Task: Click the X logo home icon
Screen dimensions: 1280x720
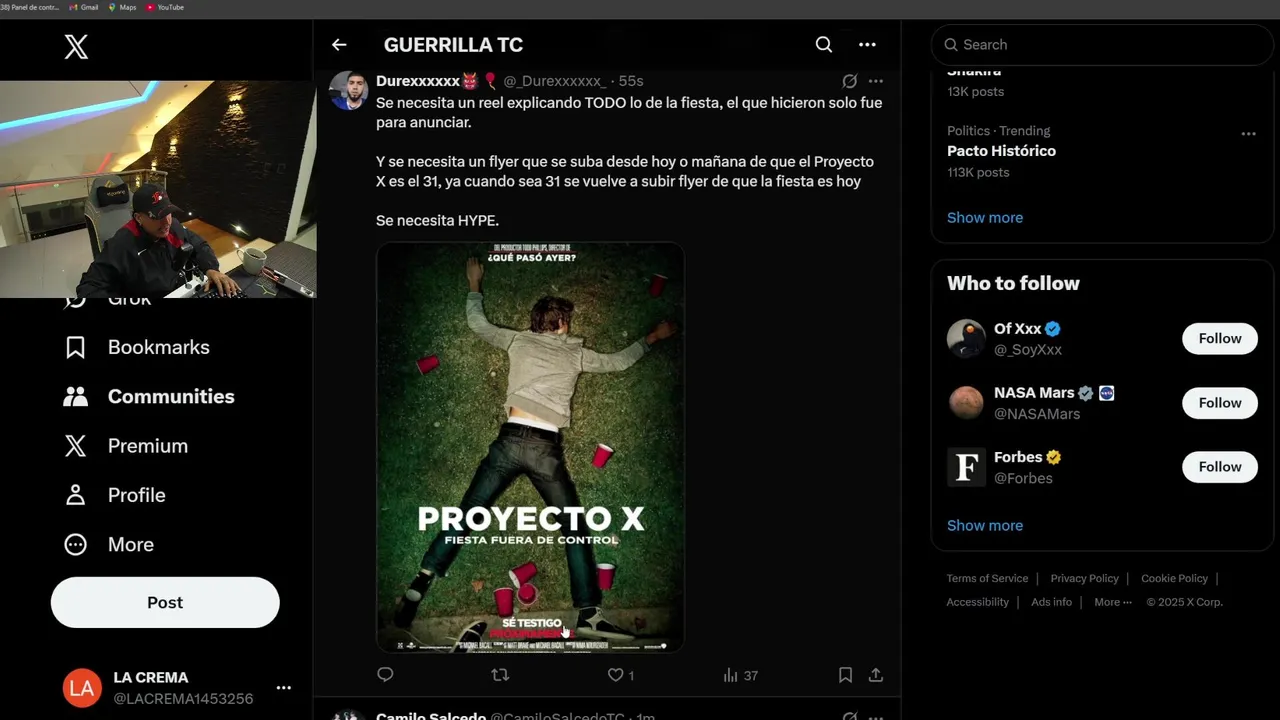Action: tap(76, 46)
